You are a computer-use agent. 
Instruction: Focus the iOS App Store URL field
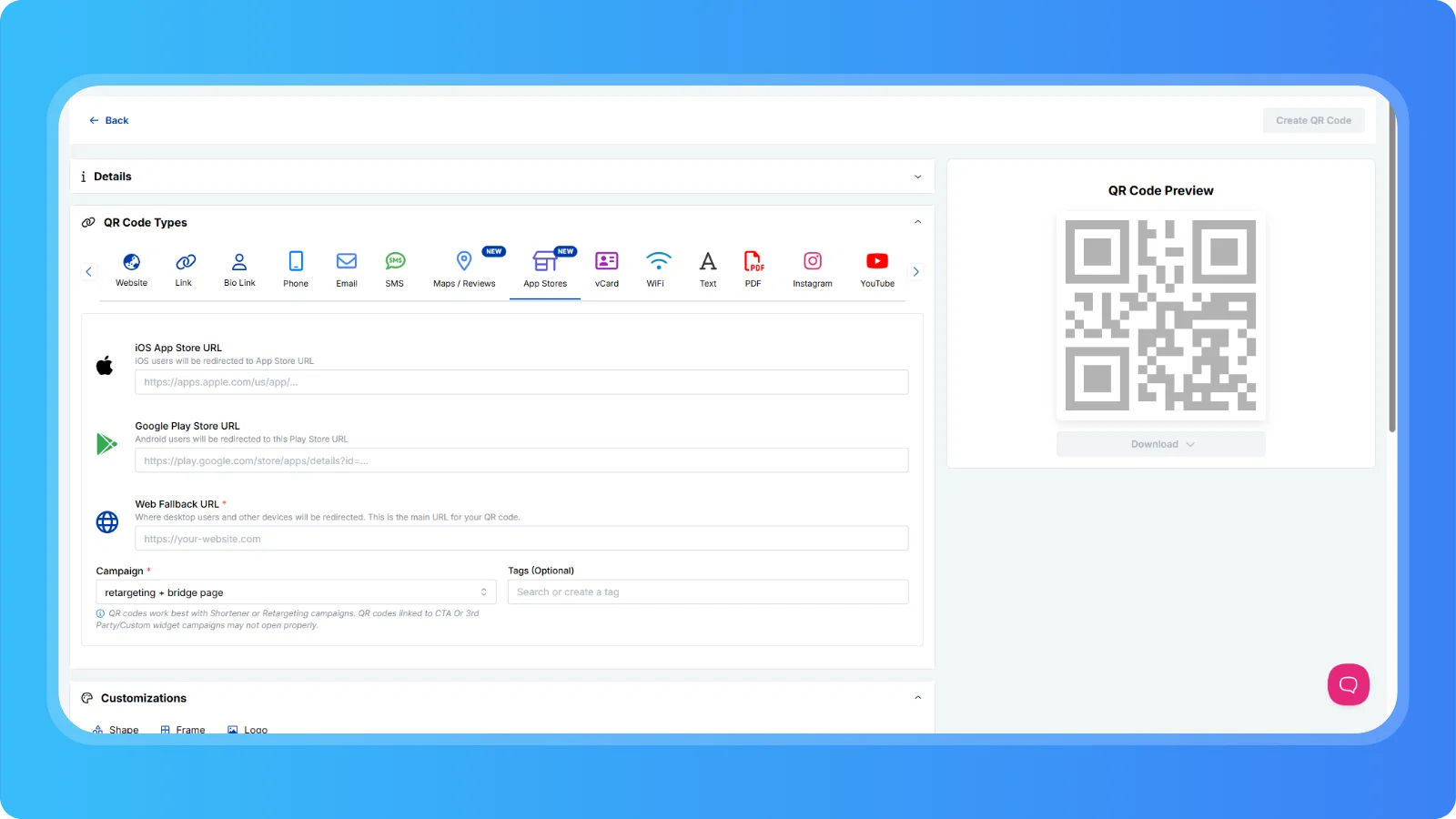pyautogui.click(x=521, y=382)
